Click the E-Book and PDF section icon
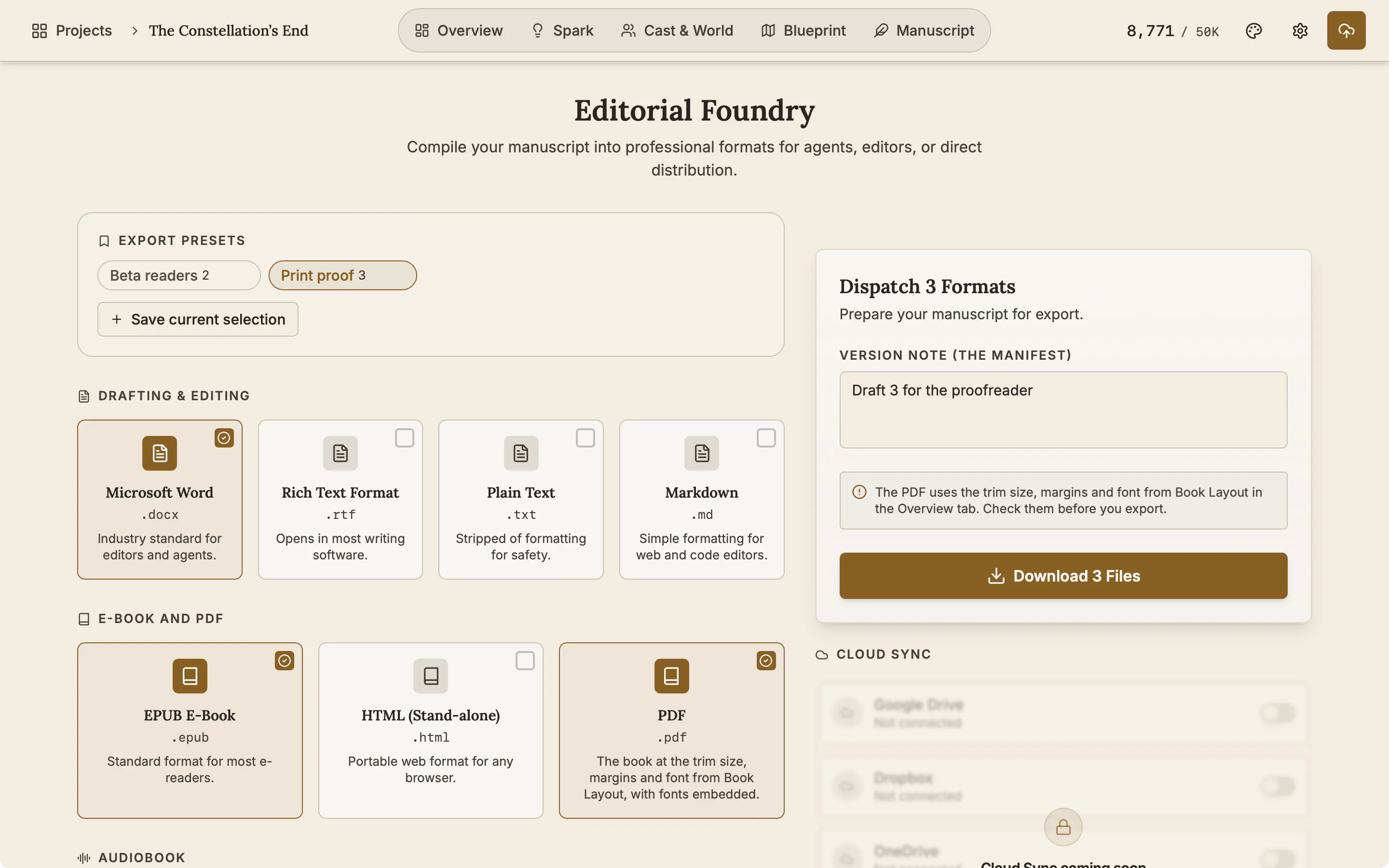This screenshot has width=1389, height=868. [x=84, y=619]
